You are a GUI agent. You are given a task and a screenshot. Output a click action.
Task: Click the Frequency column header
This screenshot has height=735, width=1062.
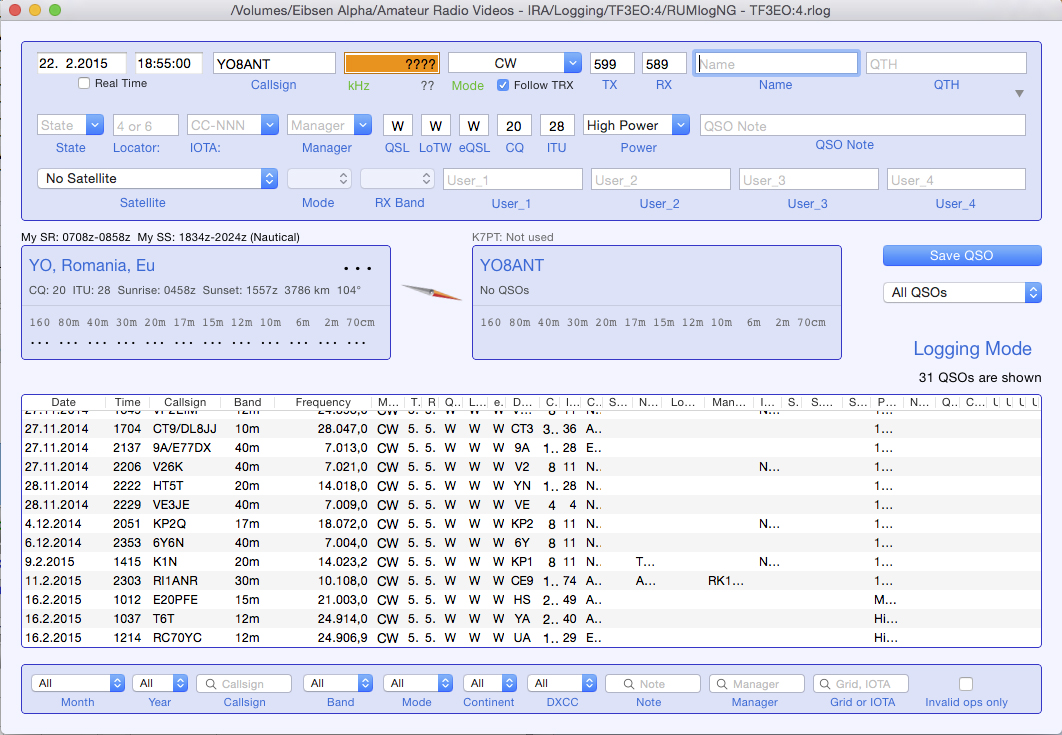(x=322, y=403)
